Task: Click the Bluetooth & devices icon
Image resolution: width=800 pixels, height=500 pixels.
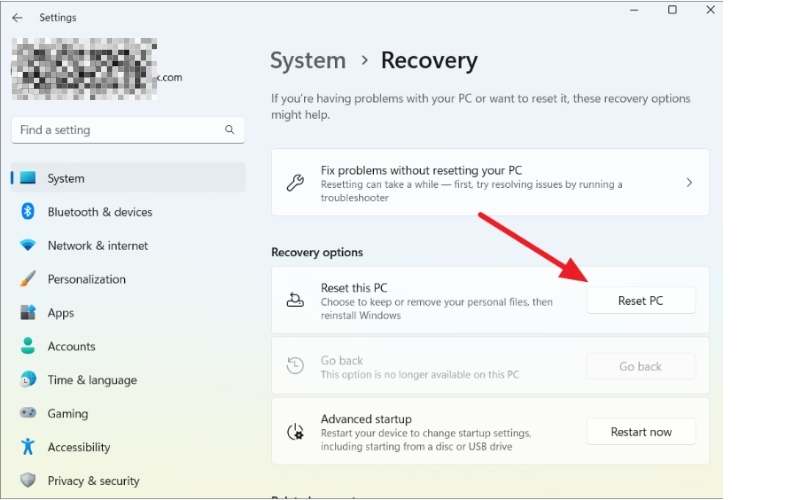Action: [28, 212]
